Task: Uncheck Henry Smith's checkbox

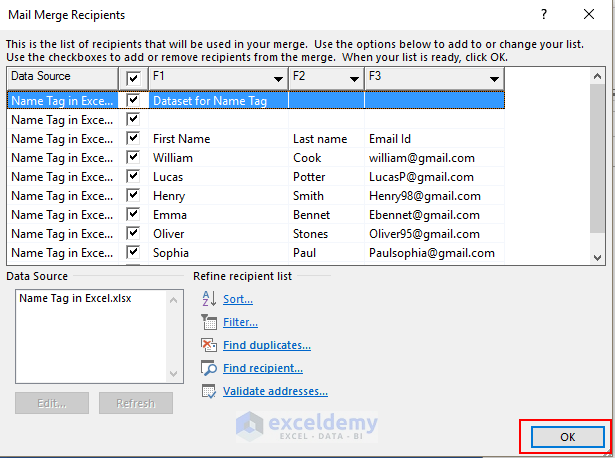Action: (x=133, y=195)
